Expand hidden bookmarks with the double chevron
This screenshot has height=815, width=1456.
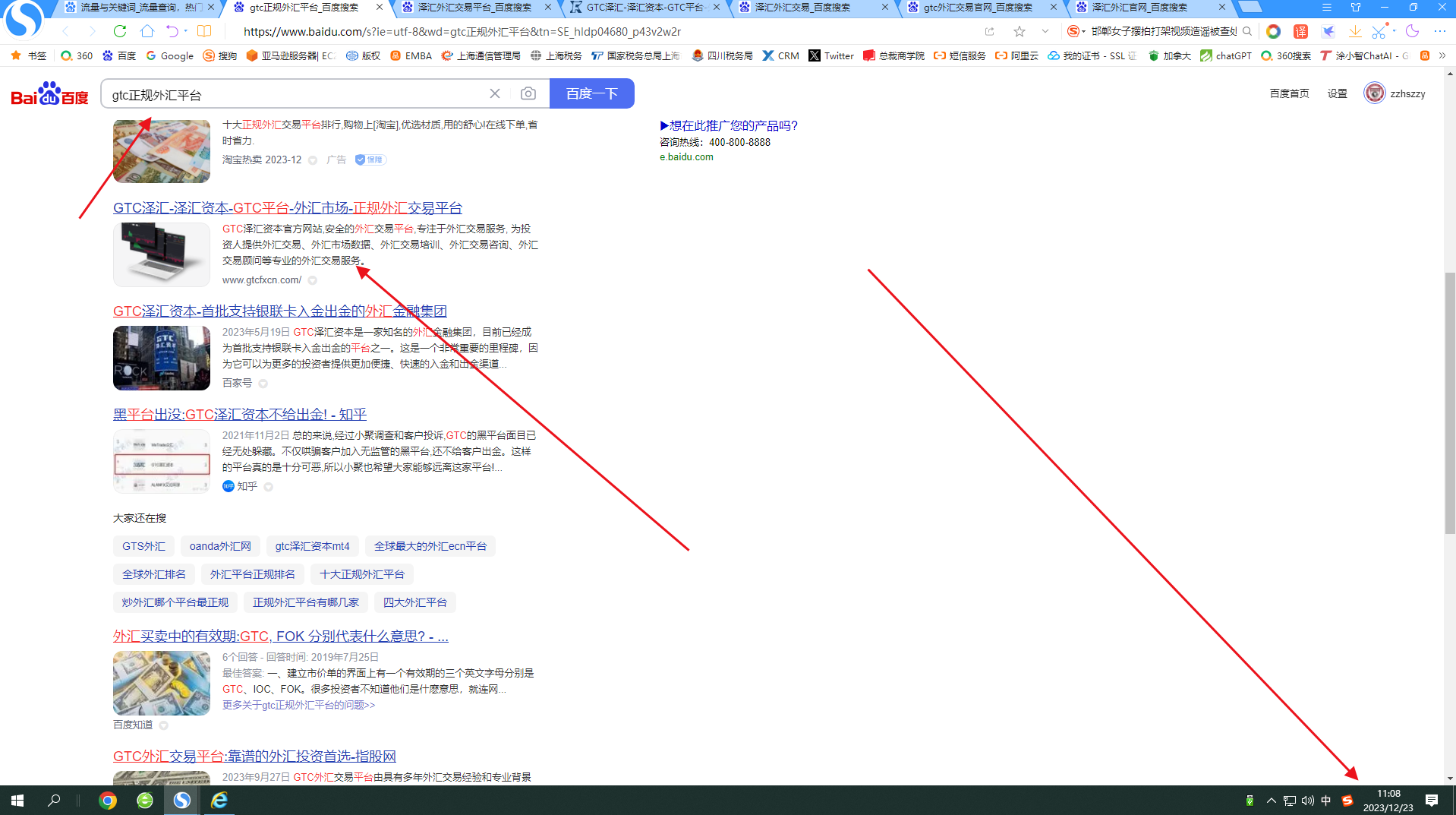pos(1442,55)
